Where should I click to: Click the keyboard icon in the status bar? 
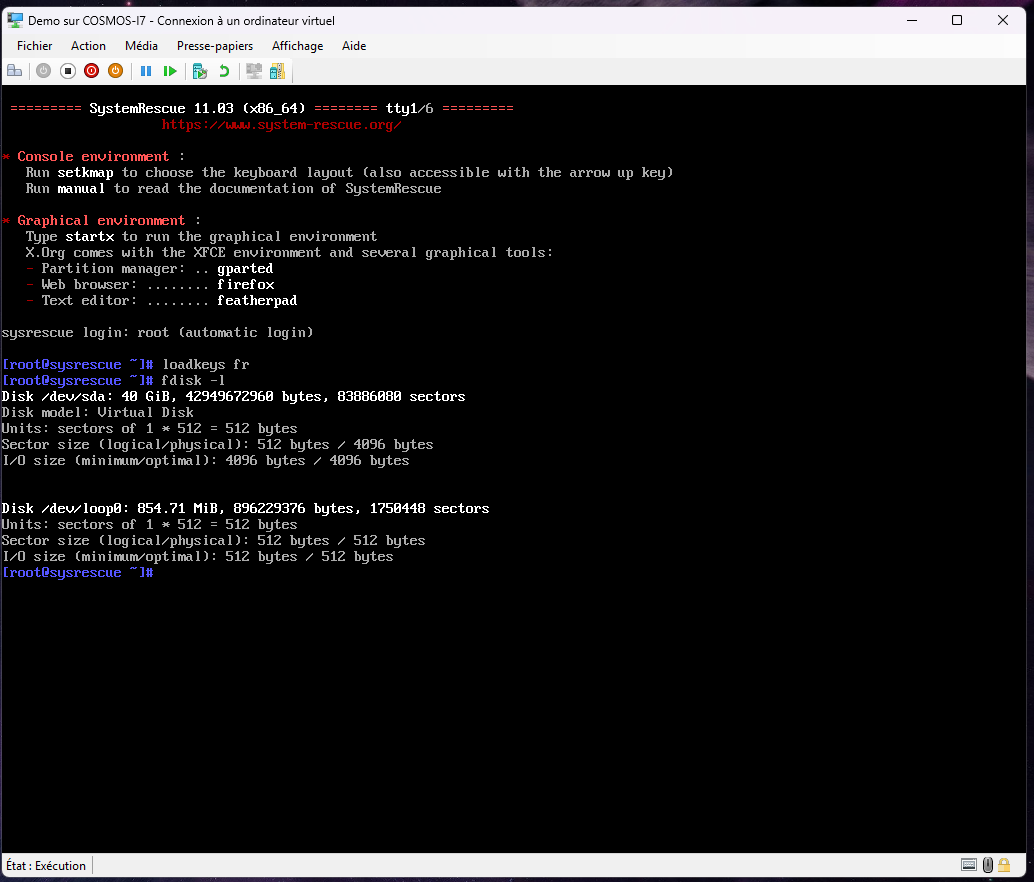969,865
